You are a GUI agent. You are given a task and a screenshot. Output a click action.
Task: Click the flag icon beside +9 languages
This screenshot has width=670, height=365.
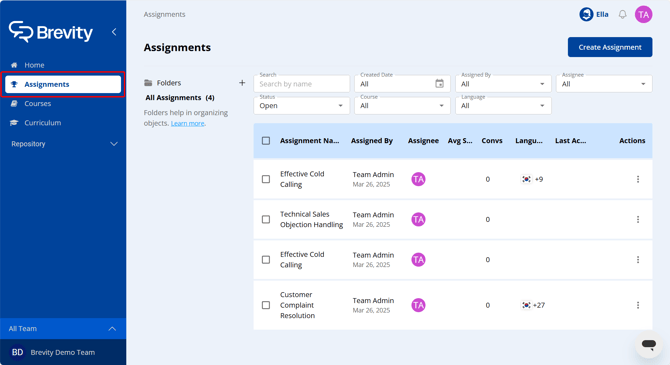[526, 179]
